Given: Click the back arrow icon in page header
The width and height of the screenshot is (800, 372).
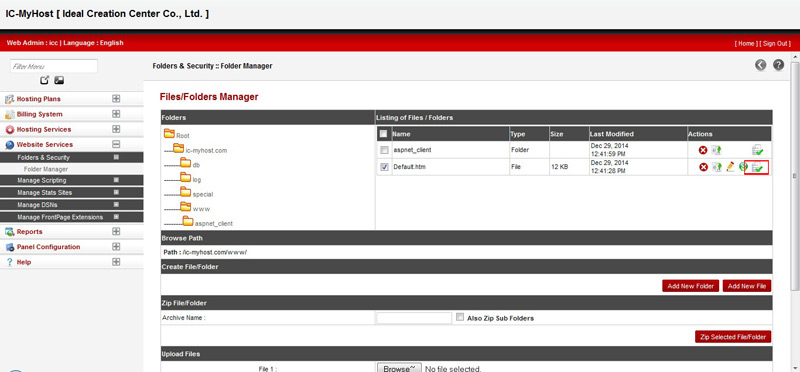Looking at the screenshot, I should (x=761, y=65).
